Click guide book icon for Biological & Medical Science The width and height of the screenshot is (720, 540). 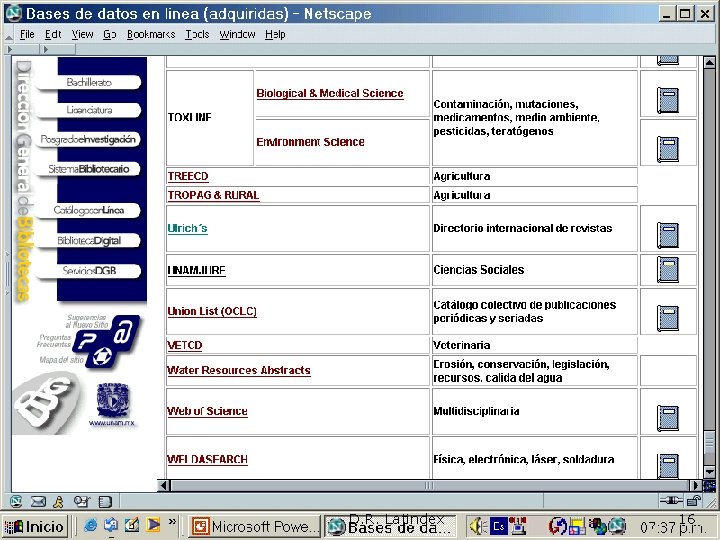668,100
